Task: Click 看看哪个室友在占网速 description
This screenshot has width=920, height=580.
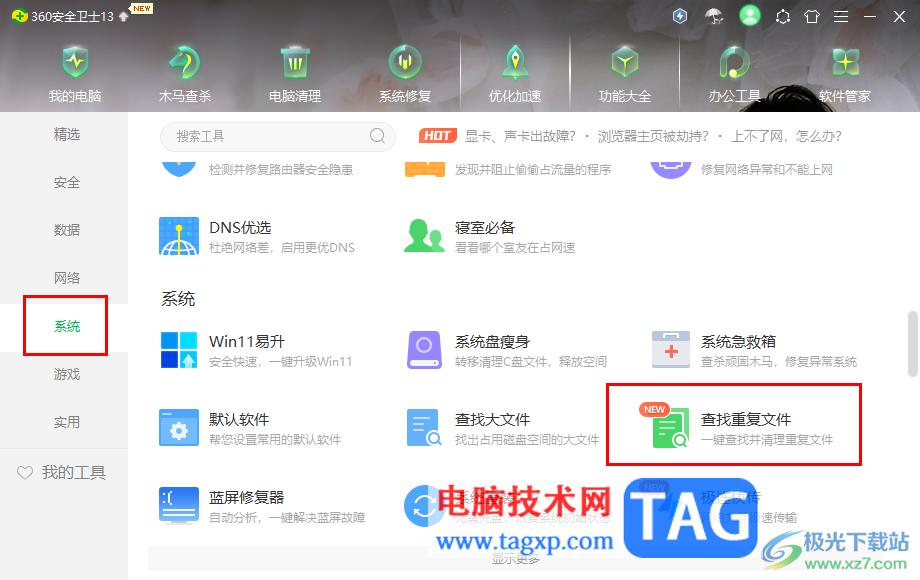Action: coord(515,247)
